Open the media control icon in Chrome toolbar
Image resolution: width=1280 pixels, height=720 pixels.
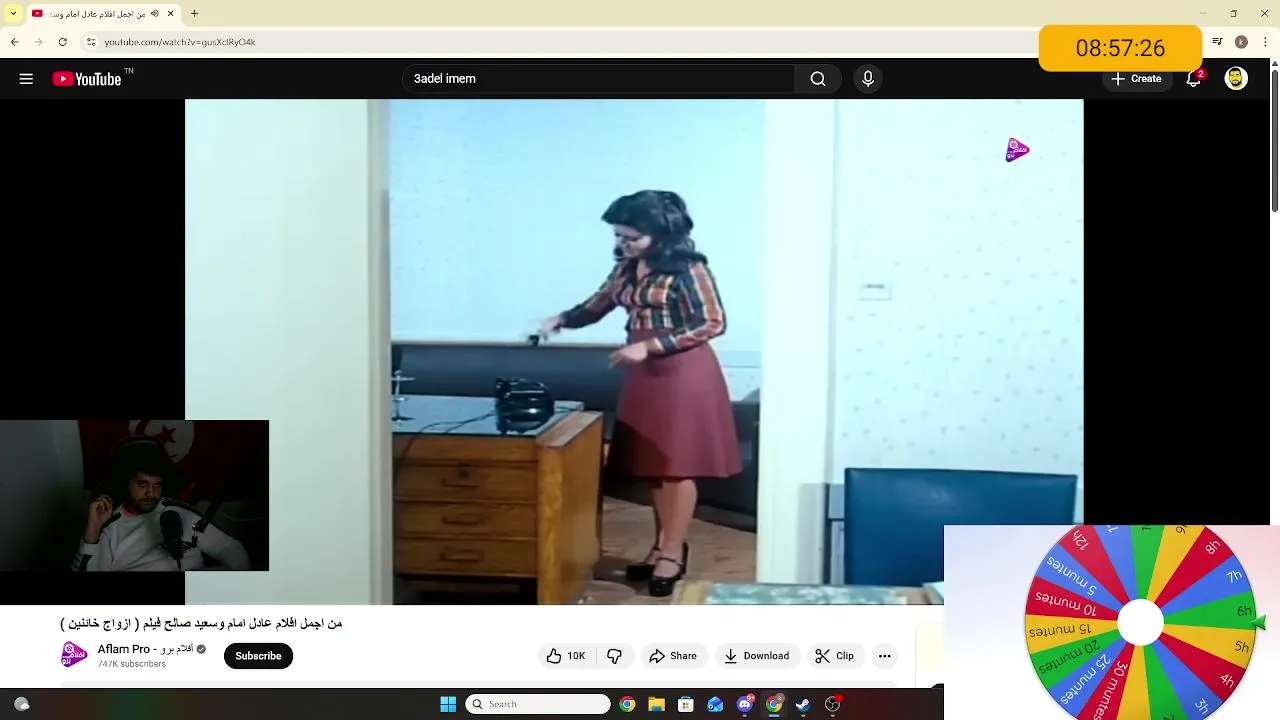(x=1217, y=42)
